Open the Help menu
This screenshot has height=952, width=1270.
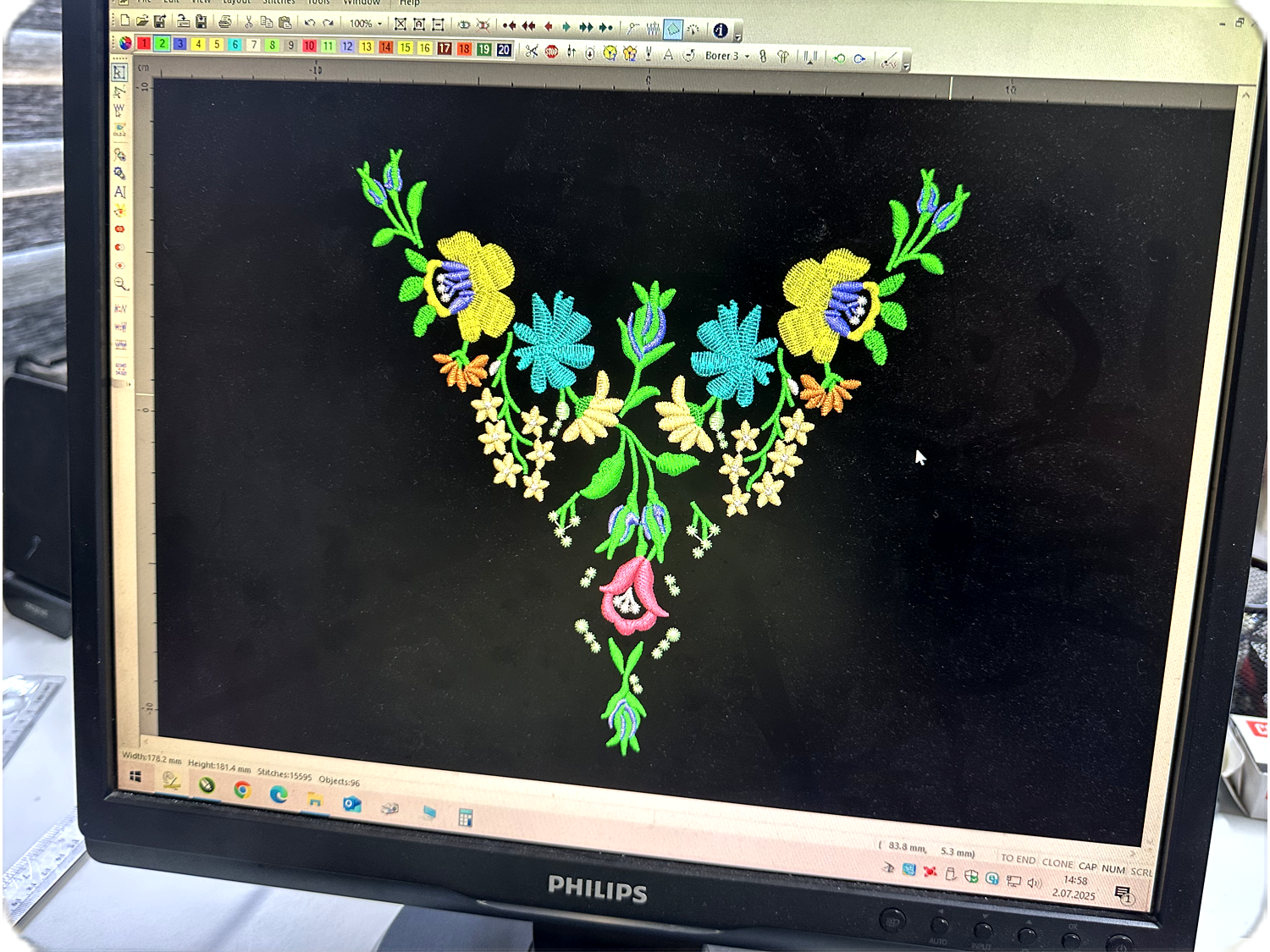410,3
